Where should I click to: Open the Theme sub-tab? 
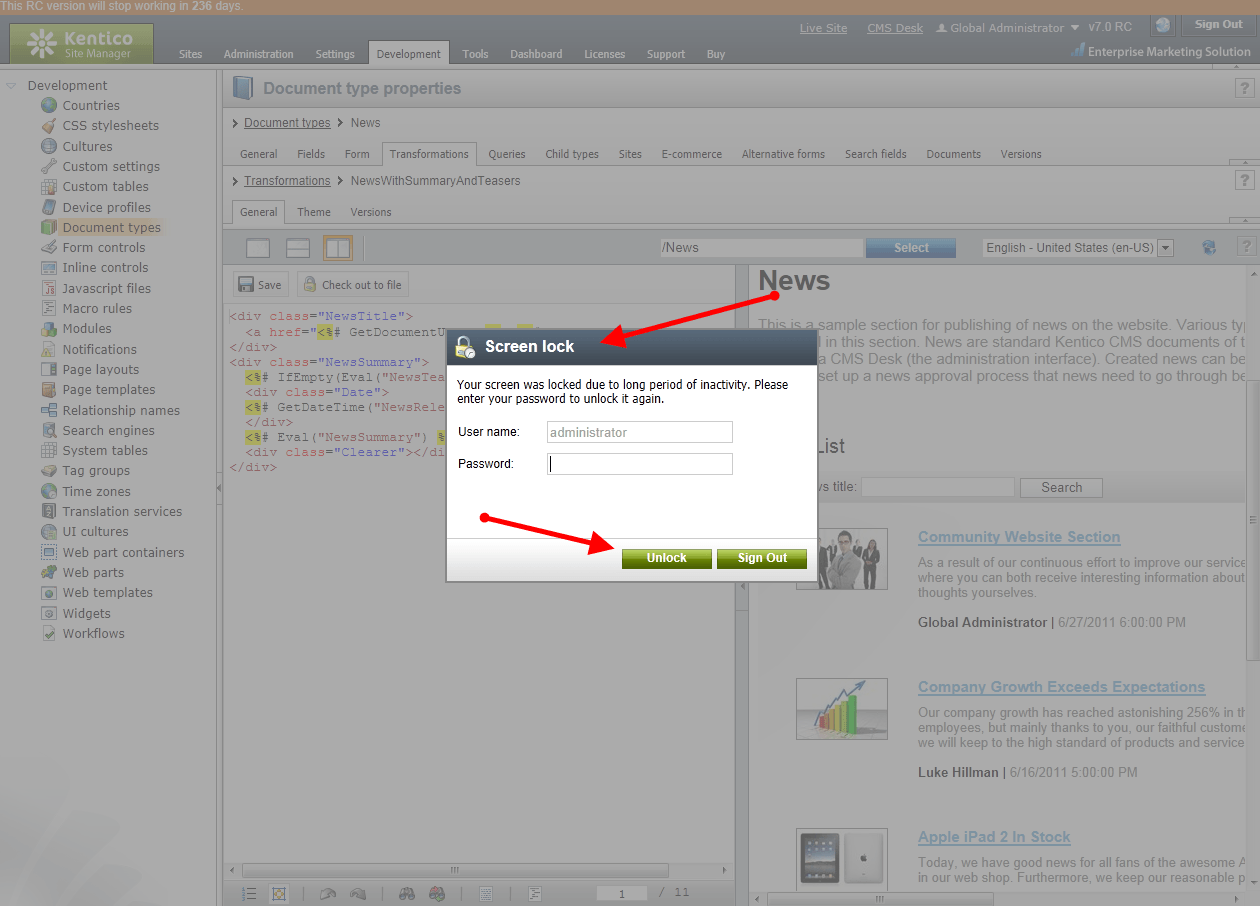click(314, 212)
